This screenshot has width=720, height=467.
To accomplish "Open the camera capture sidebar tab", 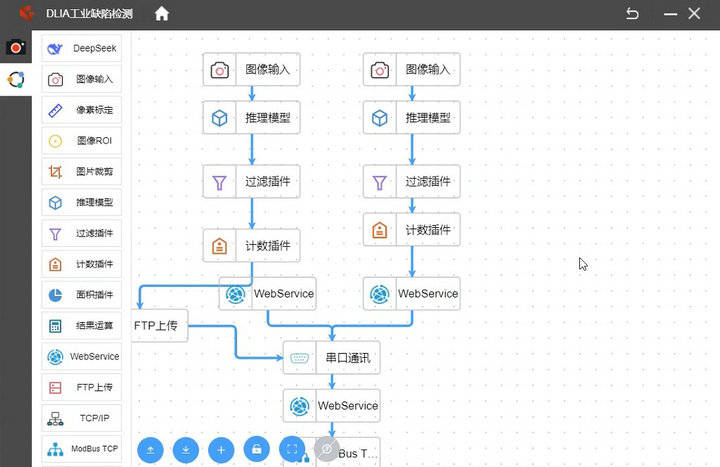I will point(15,48).
